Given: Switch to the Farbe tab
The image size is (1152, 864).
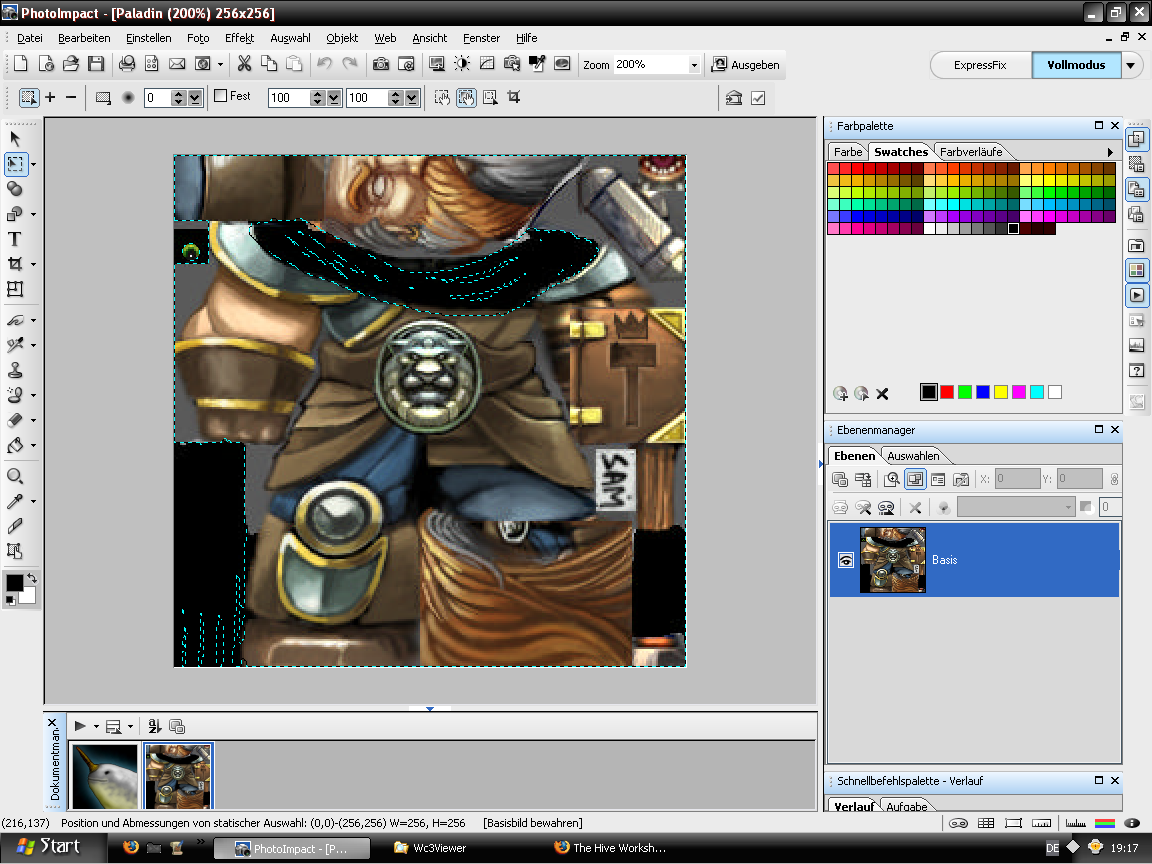Looking at the screenshot, I should (x=848, y=152).
